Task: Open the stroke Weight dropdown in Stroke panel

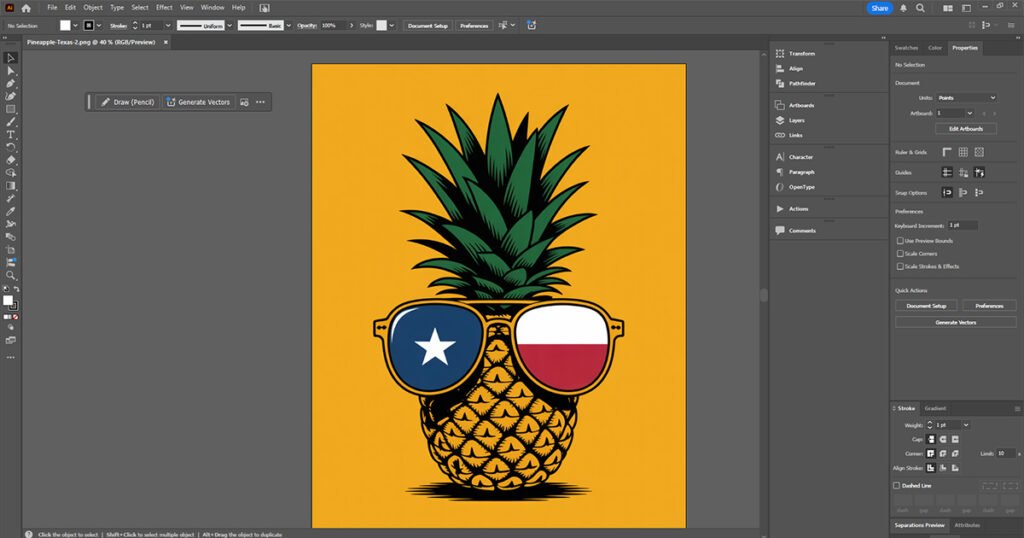Action: [966, 425]
